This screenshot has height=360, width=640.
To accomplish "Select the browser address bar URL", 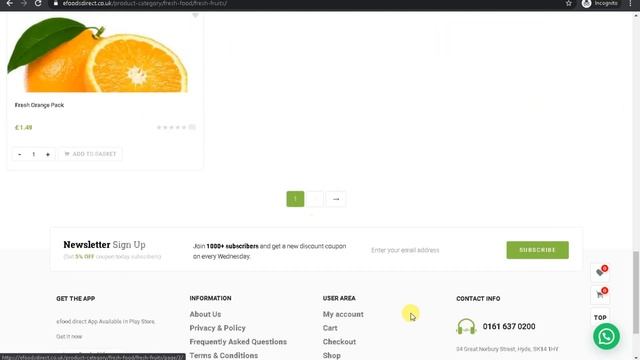I will point(144,3).
